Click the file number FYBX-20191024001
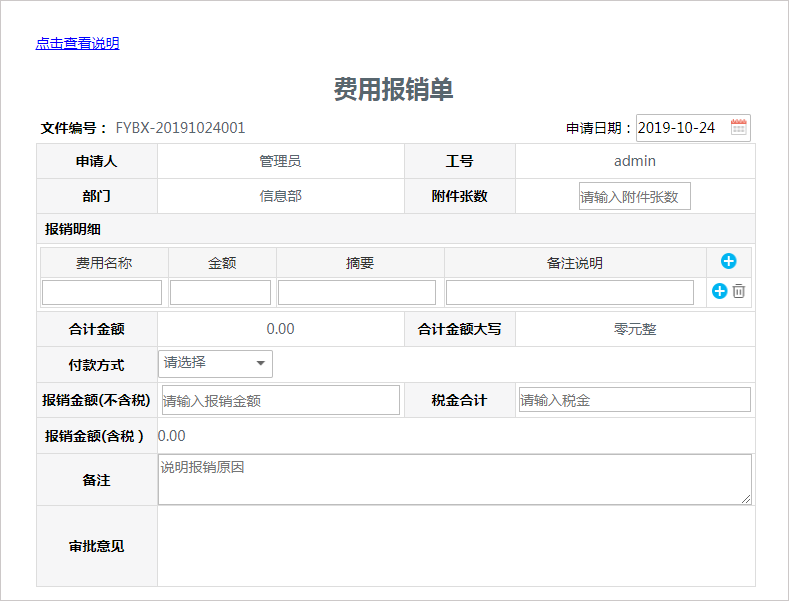Image resolution: width=789 pixels, height=601 pixels. [x=180, y=128]
